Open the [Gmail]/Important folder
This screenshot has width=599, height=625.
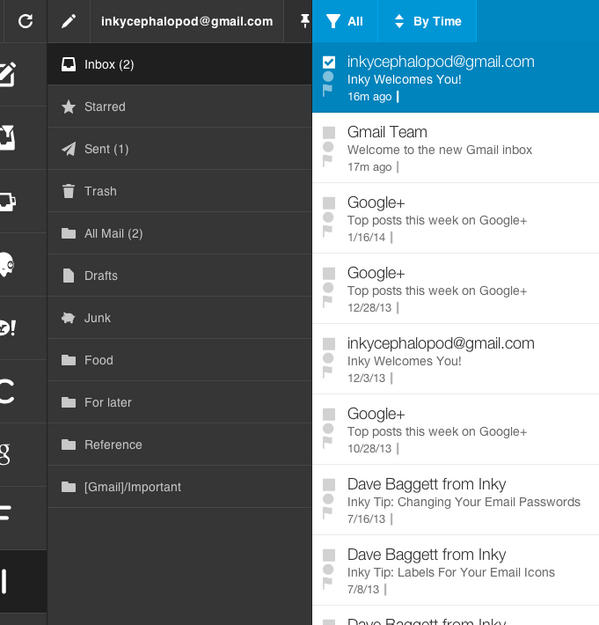tap(179, 487)
